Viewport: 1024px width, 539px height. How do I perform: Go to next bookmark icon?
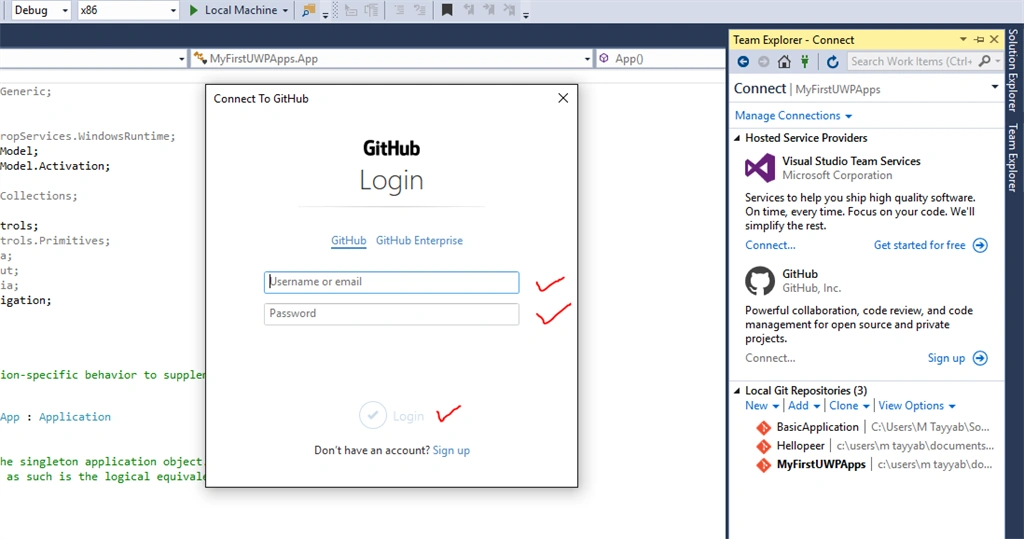(488, 10)
